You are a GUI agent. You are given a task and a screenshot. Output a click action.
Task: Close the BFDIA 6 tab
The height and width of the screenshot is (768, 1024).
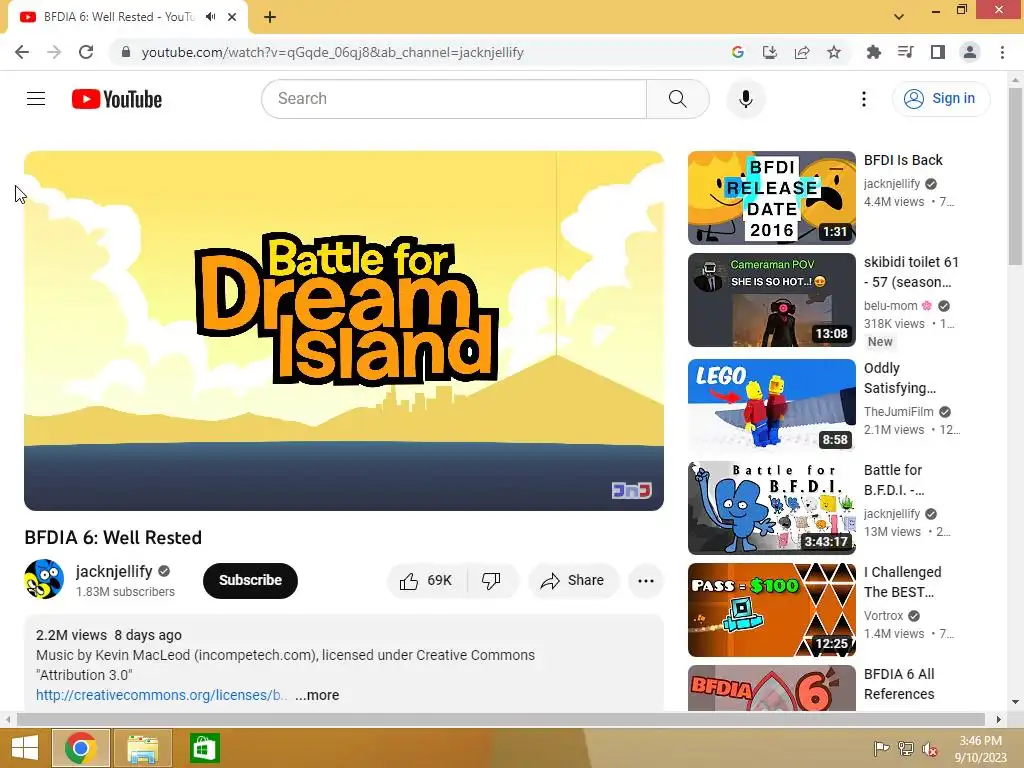click(232, 17)
